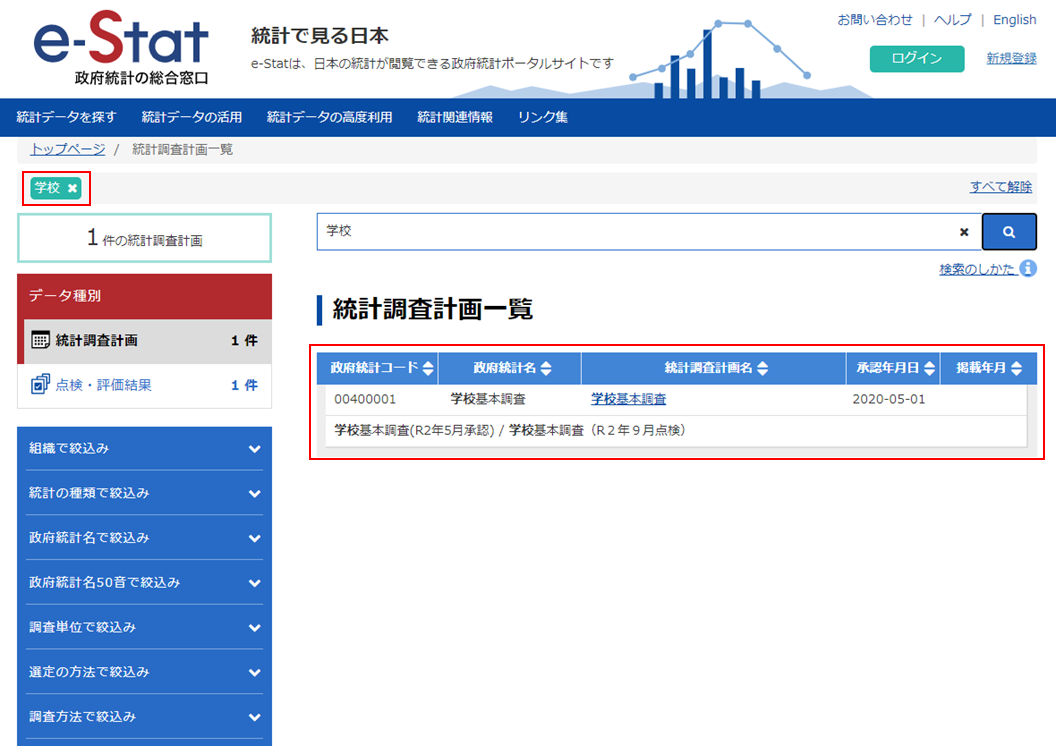Click the ログイン button

pyautogui.click(x=917, y=59)
